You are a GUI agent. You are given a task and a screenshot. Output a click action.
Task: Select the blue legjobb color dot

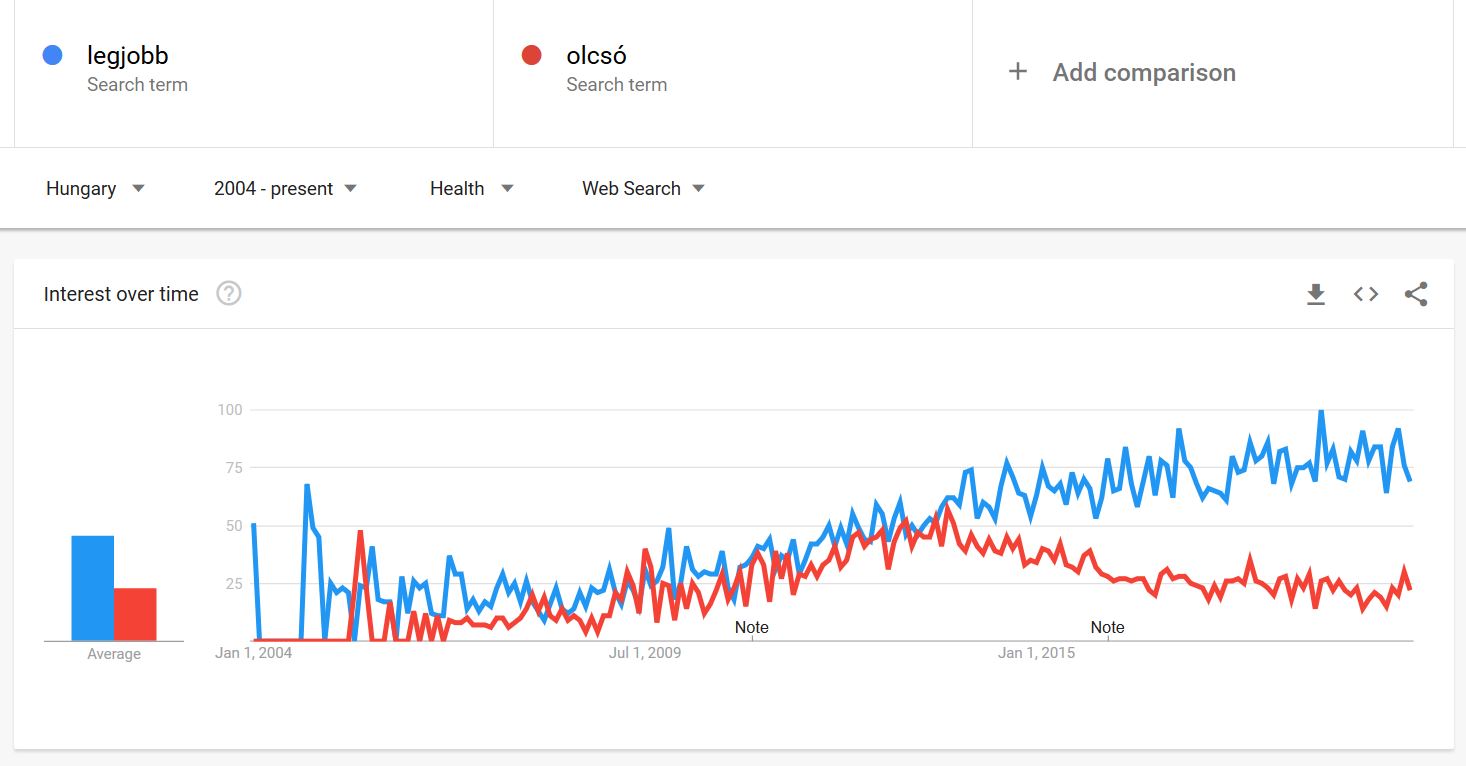[x=53, y=55]
